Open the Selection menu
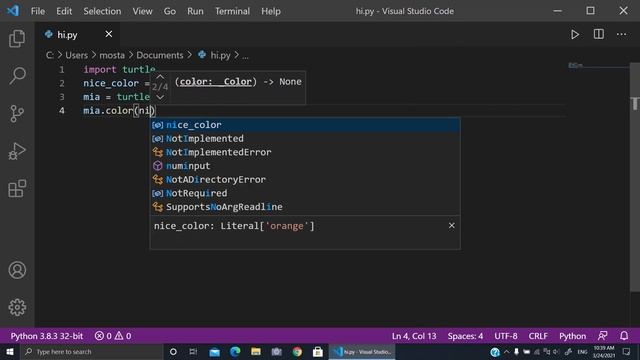The image size is (640, 360). tap(102, 11)
